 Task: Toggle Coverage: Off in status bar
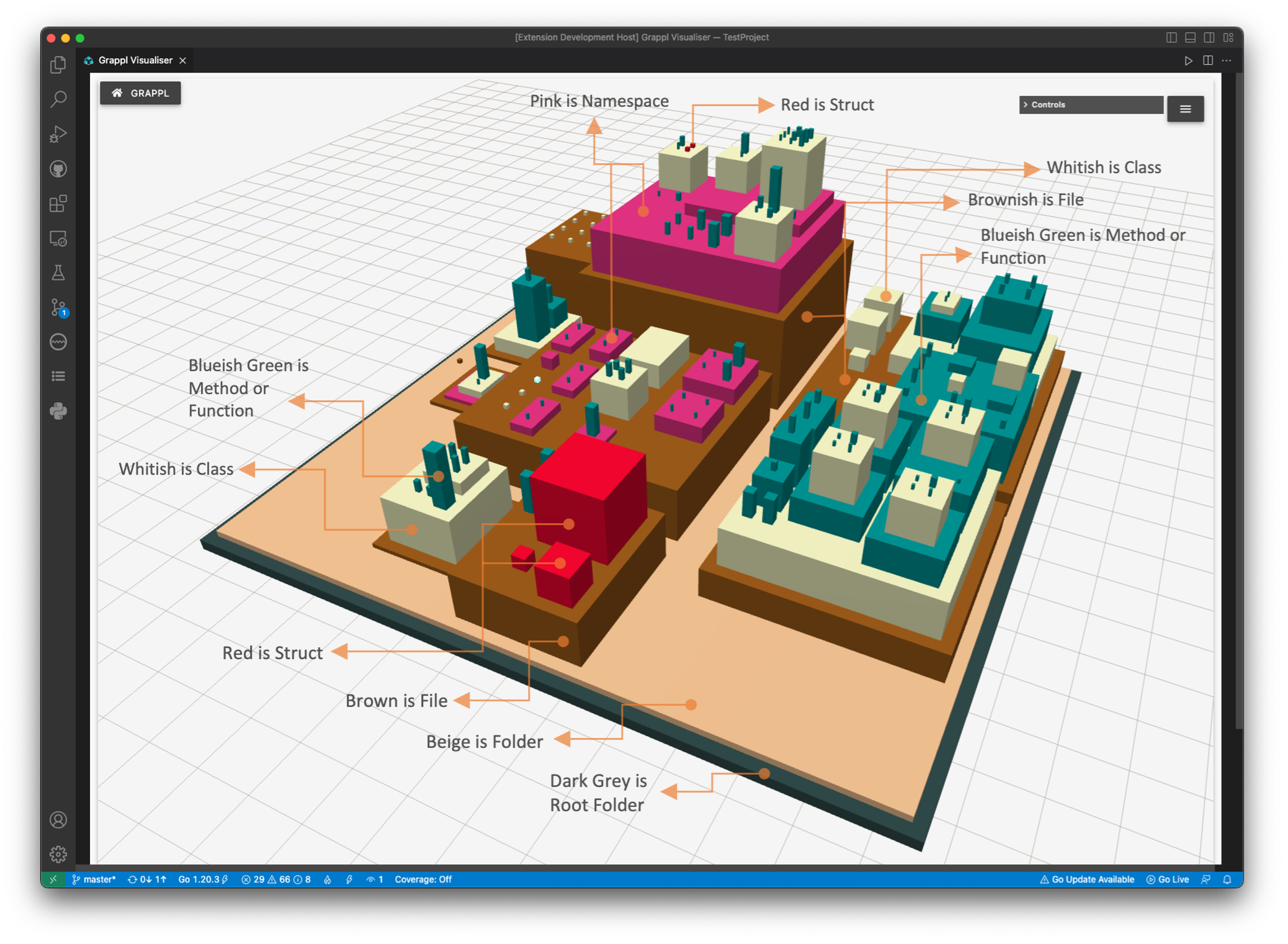423,879
